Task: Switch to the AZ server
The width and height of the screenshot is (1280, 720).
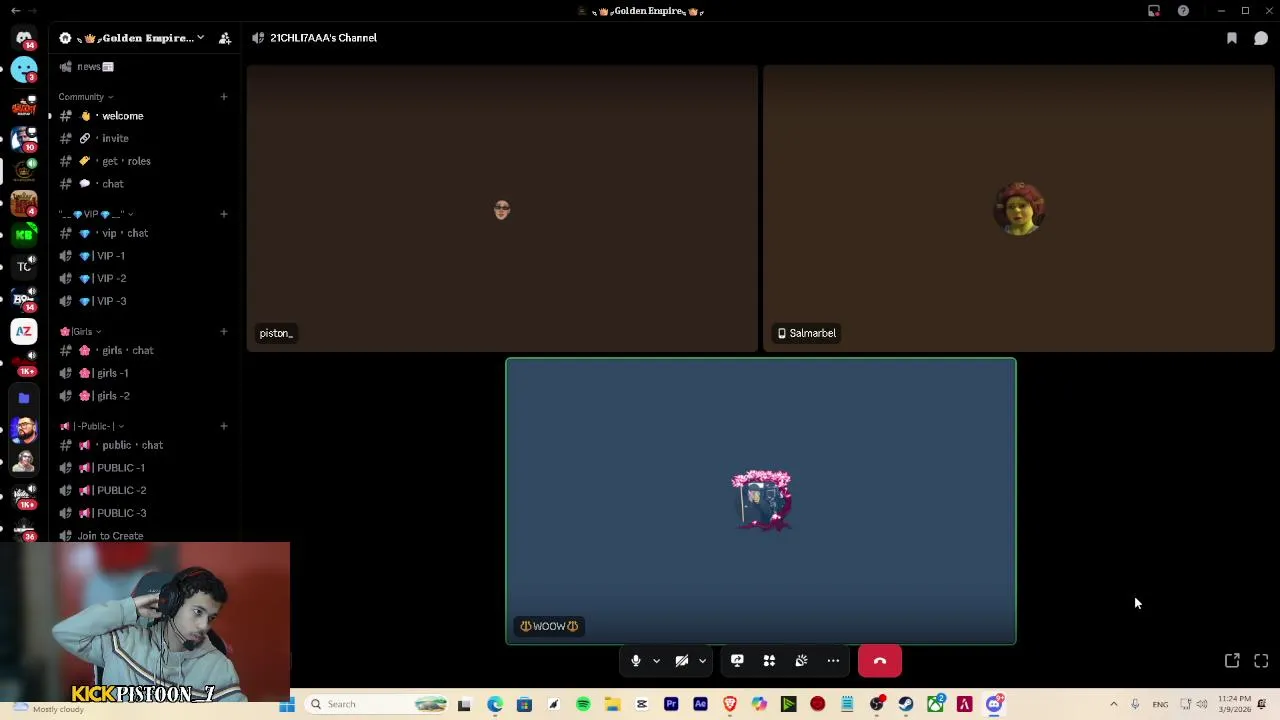Action: pos(24,331)
